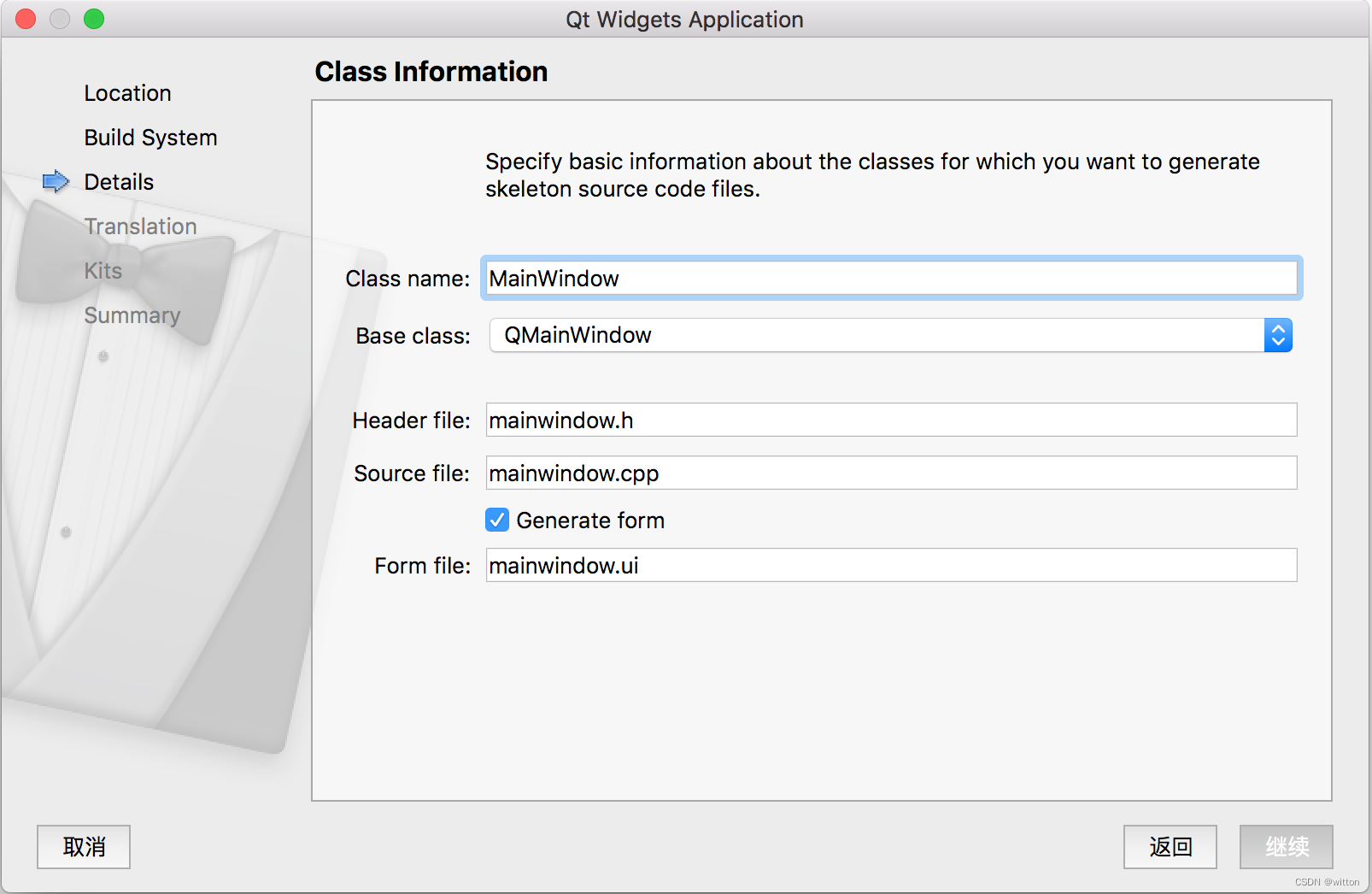Viewport: 1372px width, 894px height.
Task: Click the Header file text field
Action: (891, 420)
